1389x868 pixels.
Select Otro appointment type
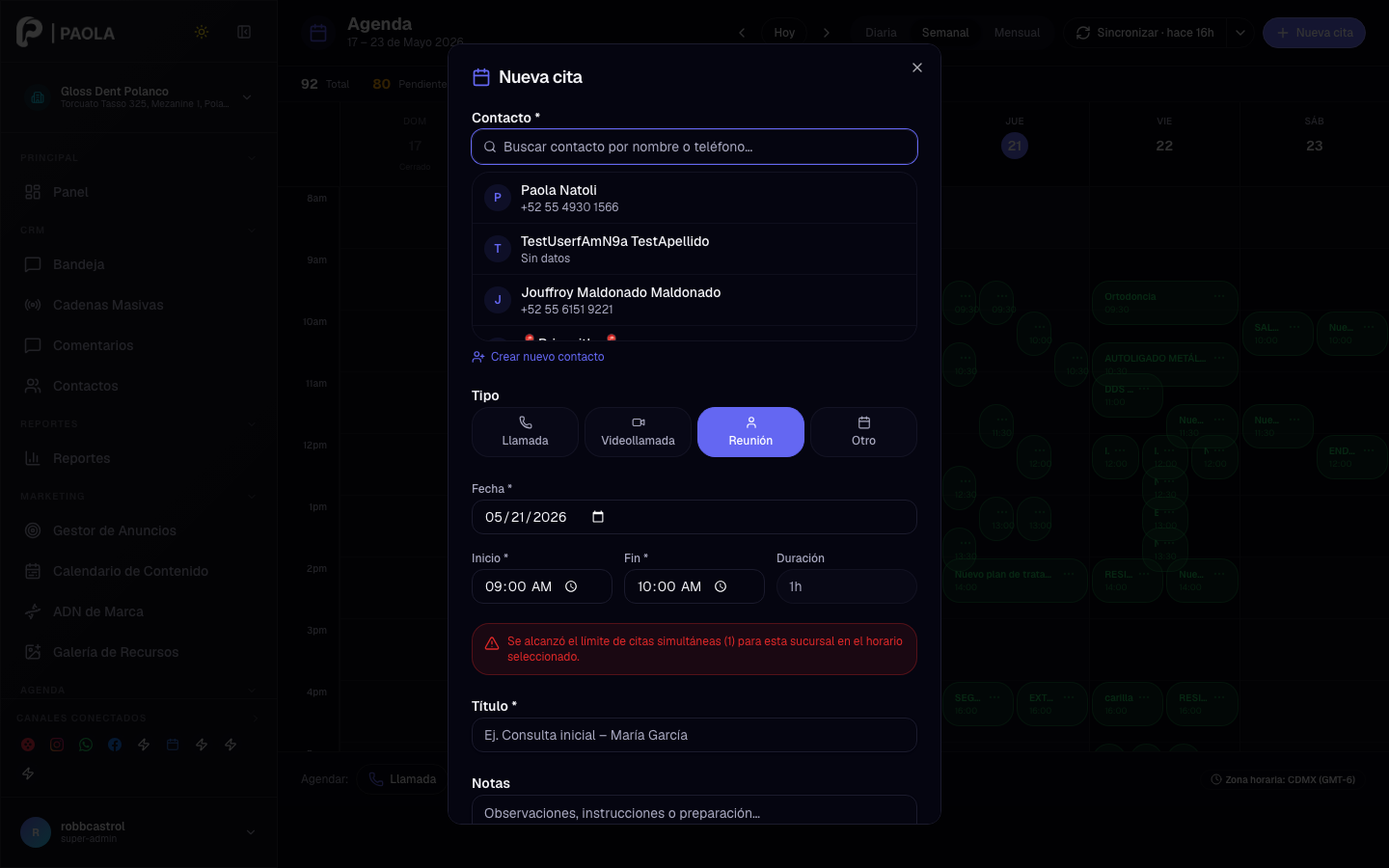click(863, 432)
